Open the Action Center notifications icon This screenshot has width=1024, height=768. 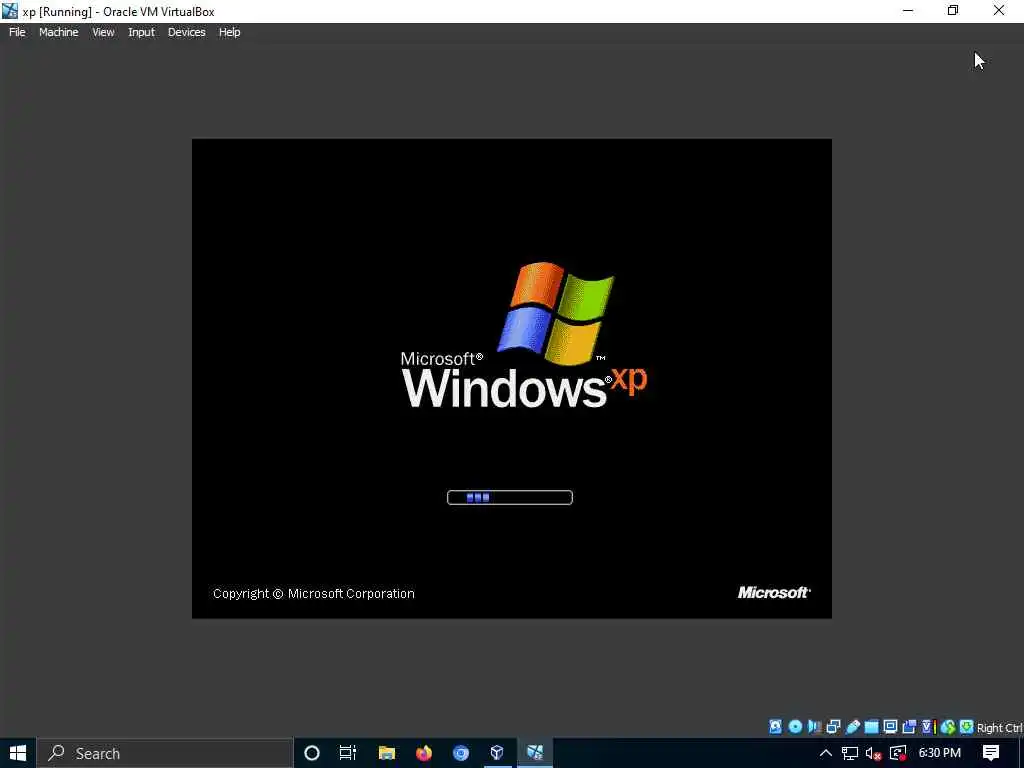pyautogui.click(x=991, y=753)
